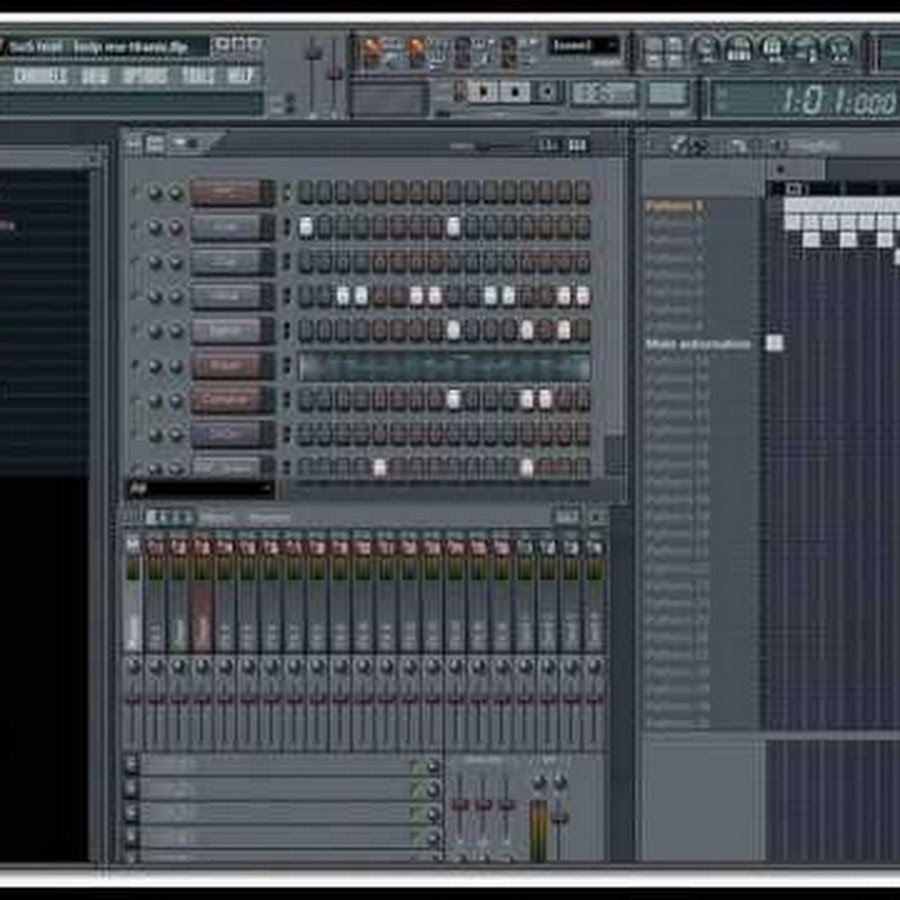900x900 pixels.
Task: Toggle the enable switch on the first mixer effect slot
Action: click(x=414, y=766)
